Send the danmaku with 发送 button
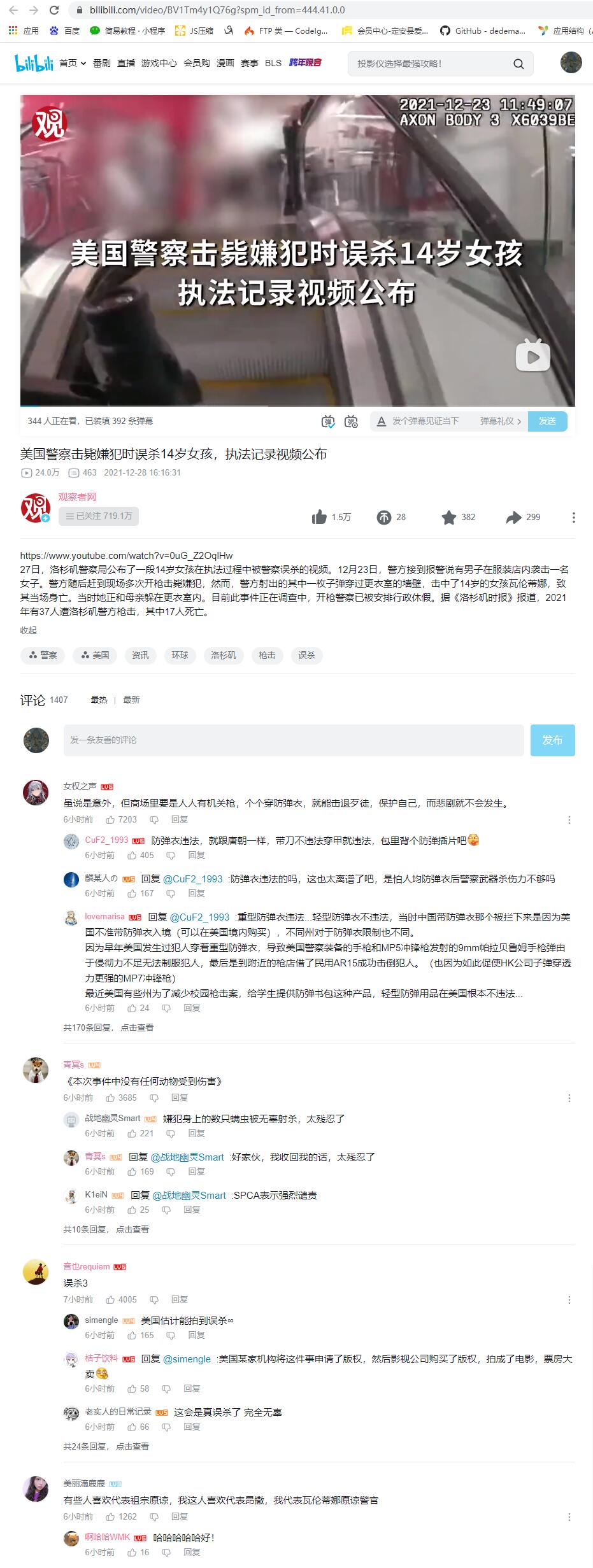The width and height of the screenshot is (593, 1568). pos(547,421)
